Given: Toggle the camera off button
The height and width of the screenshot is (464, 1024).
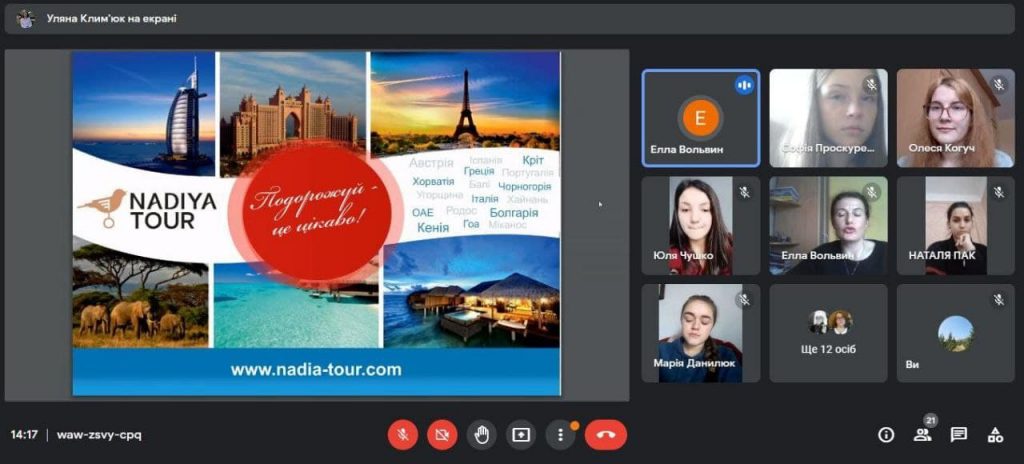Looking at the screenshot, I should coord(442,435).
